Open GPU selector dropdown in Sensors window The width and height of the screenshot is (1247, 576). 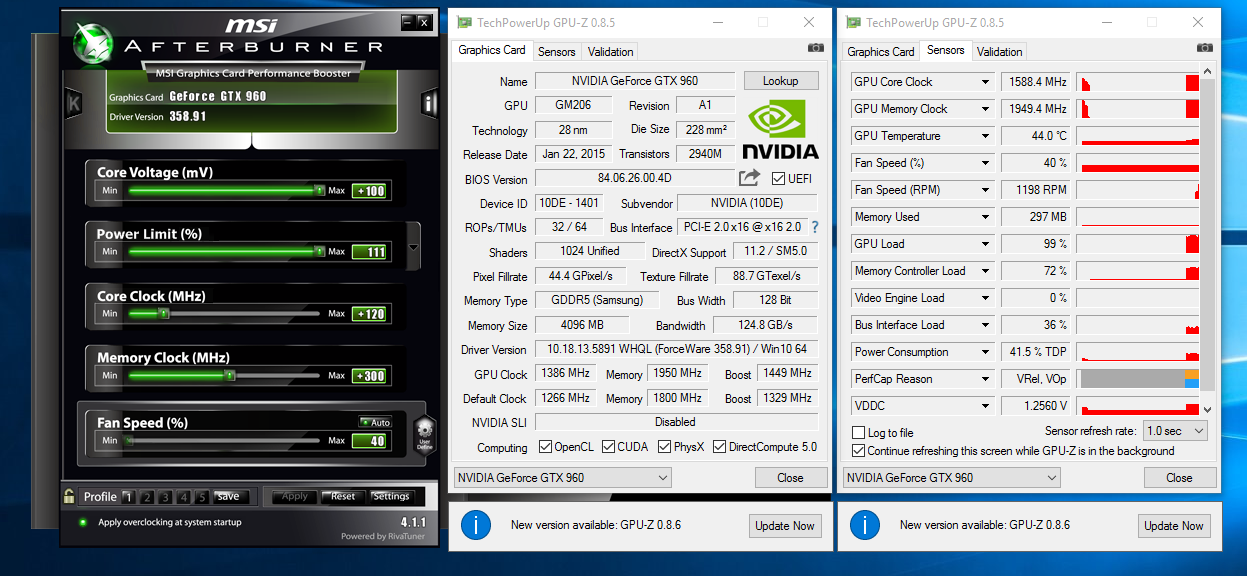951,478
